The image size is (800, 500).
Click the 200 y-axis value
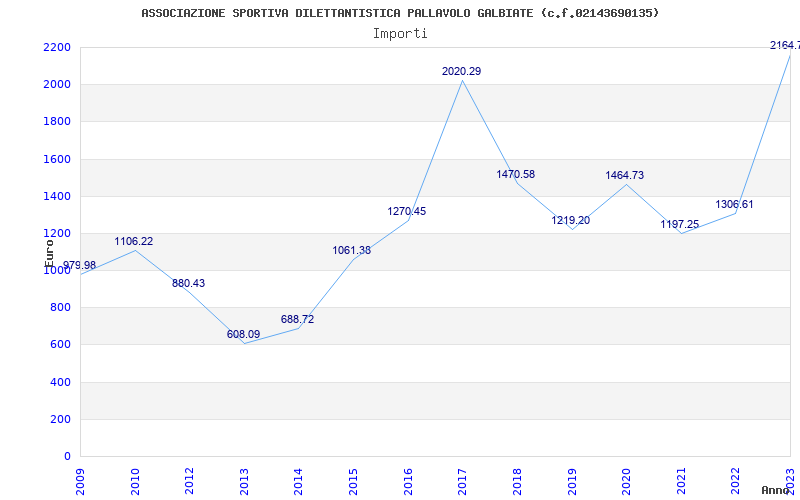click(61, 419)
